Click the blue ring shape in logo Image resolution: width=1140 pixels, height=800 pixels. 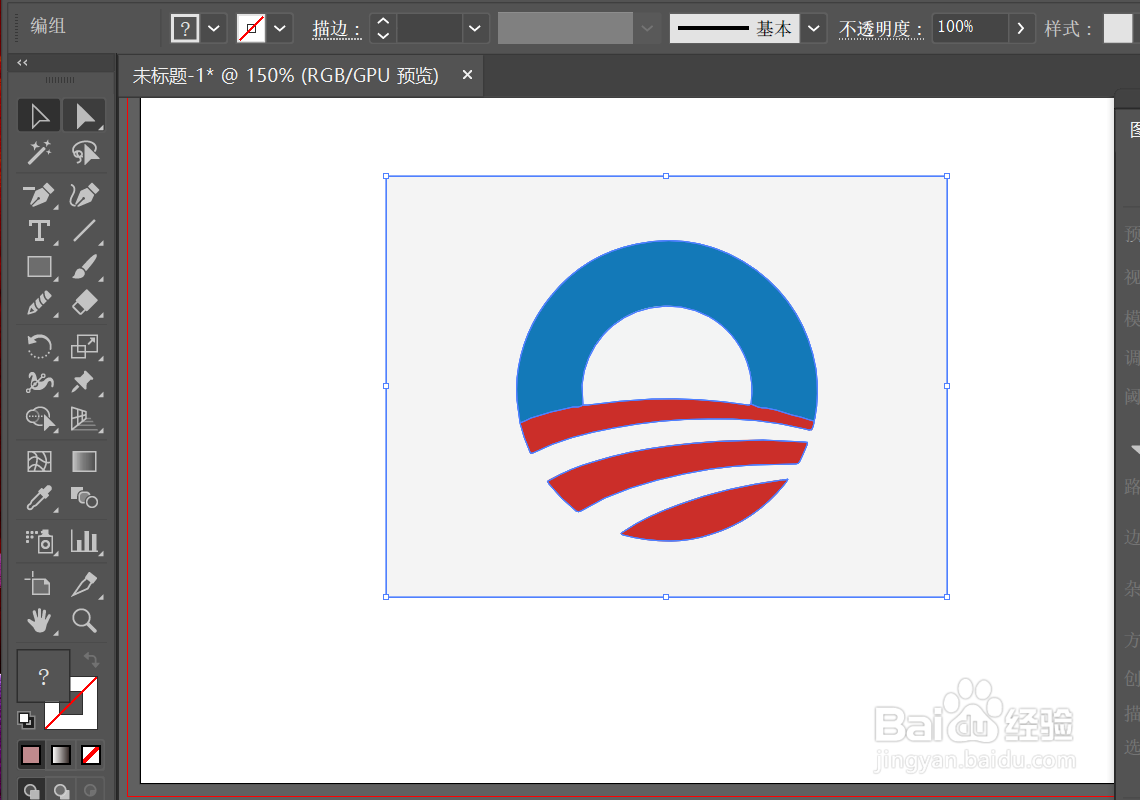(667, 273)
